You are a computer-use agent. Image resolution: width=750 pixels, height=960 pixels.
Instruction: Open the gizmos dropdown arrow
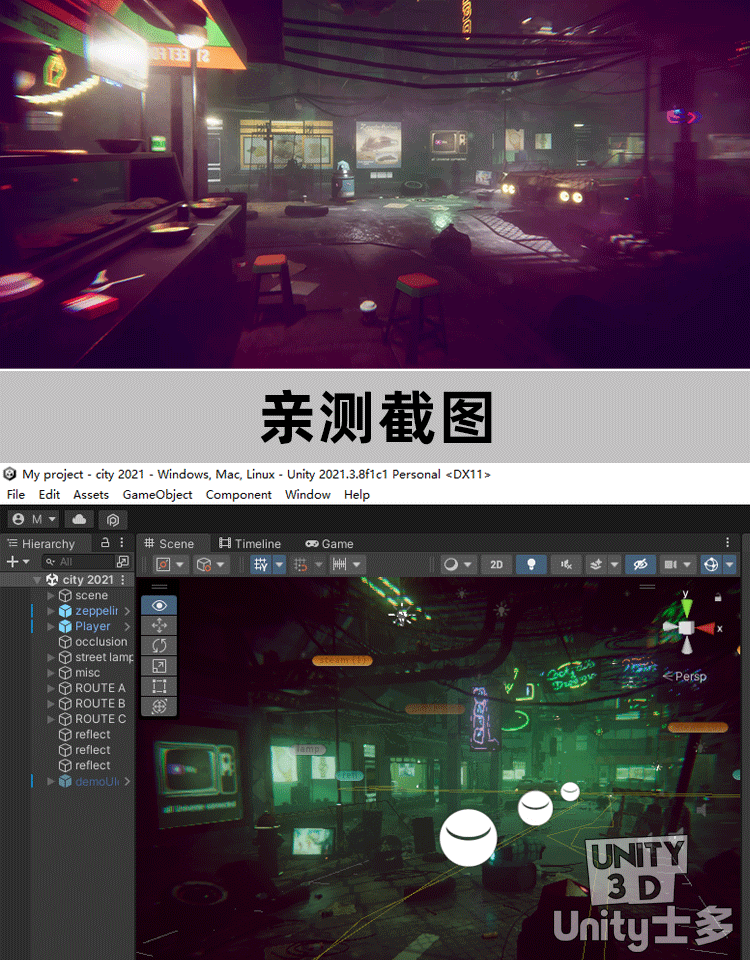point(729,564)
